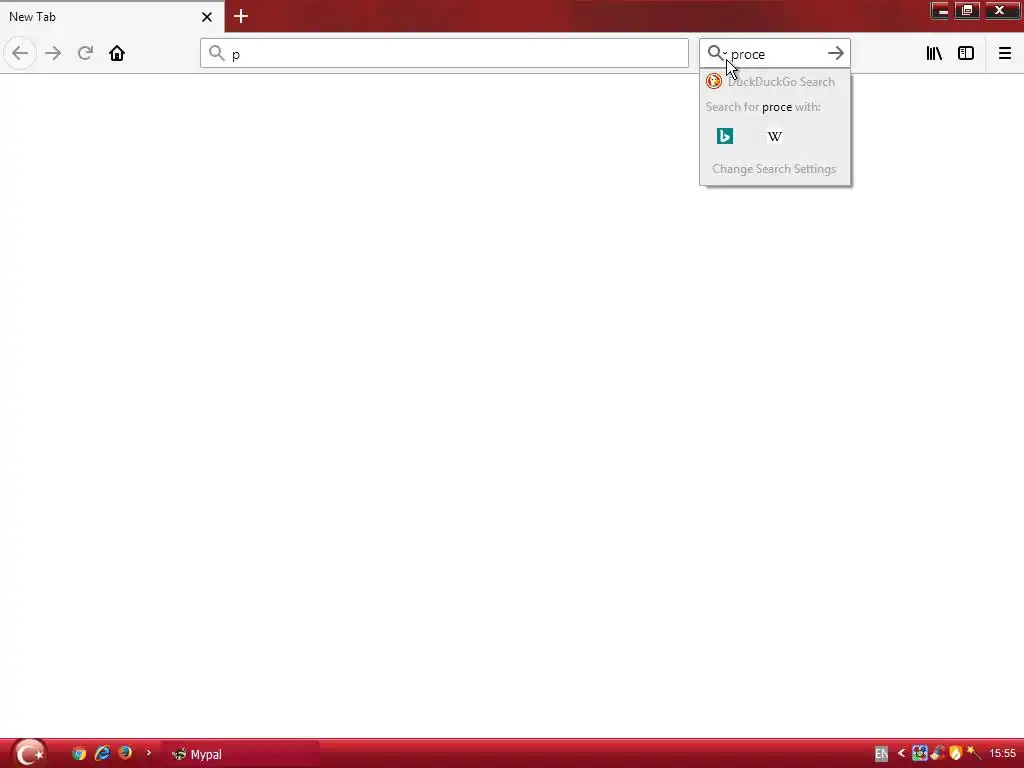Open Change Search Settings

point(775,168)
